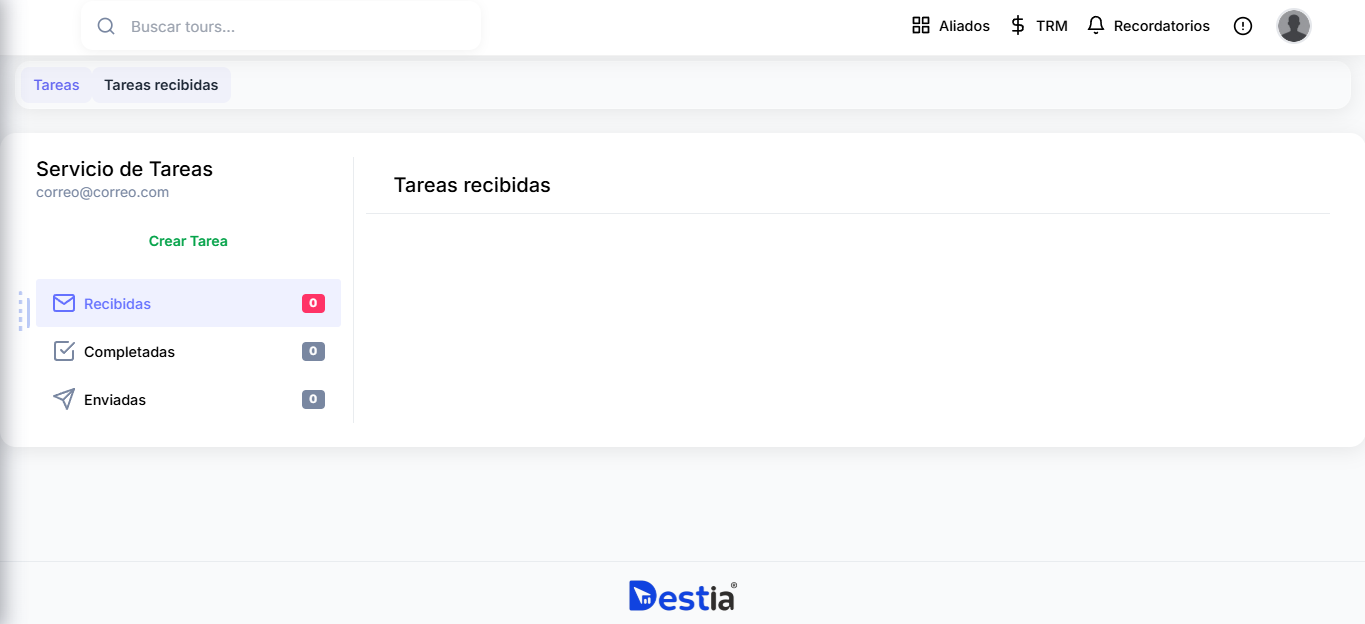Click the magnifying glass search icon
This screenshot has height=624, width=1365.
[x=106, y=26]
